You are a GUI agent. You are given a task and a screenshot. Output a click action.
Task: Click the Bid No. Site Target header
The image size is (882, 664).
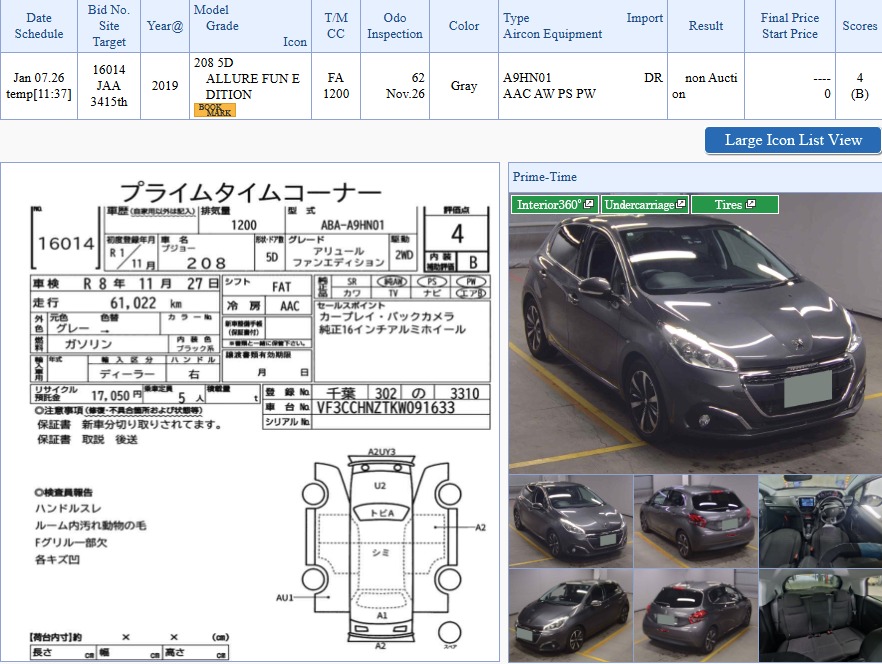[109, 26]
